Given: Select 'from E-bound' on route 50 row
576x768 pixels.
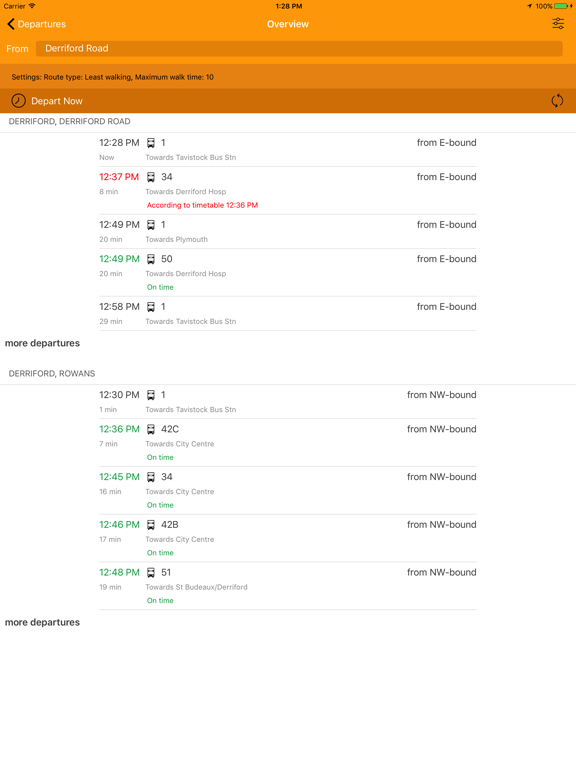Looking at the screenshot, I should pos(447,259).
